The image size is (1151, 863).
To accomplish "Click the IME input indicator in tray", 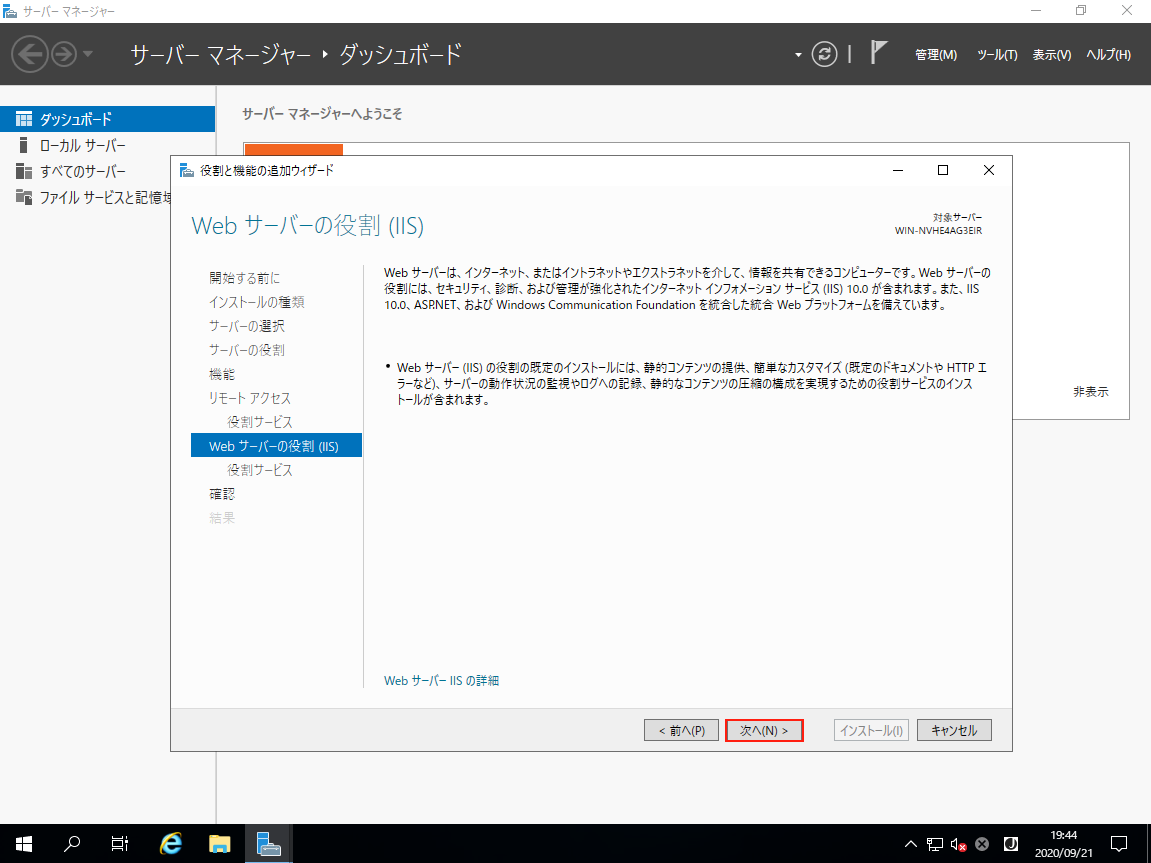I will (x=1010, y=844).
